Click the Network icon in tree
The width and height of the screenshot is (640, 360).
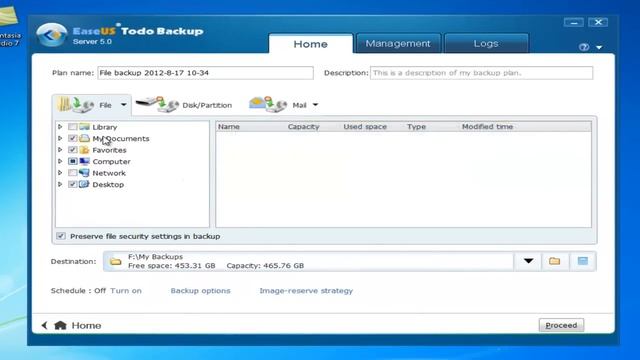pyautogui.click(x=84, y=173)
